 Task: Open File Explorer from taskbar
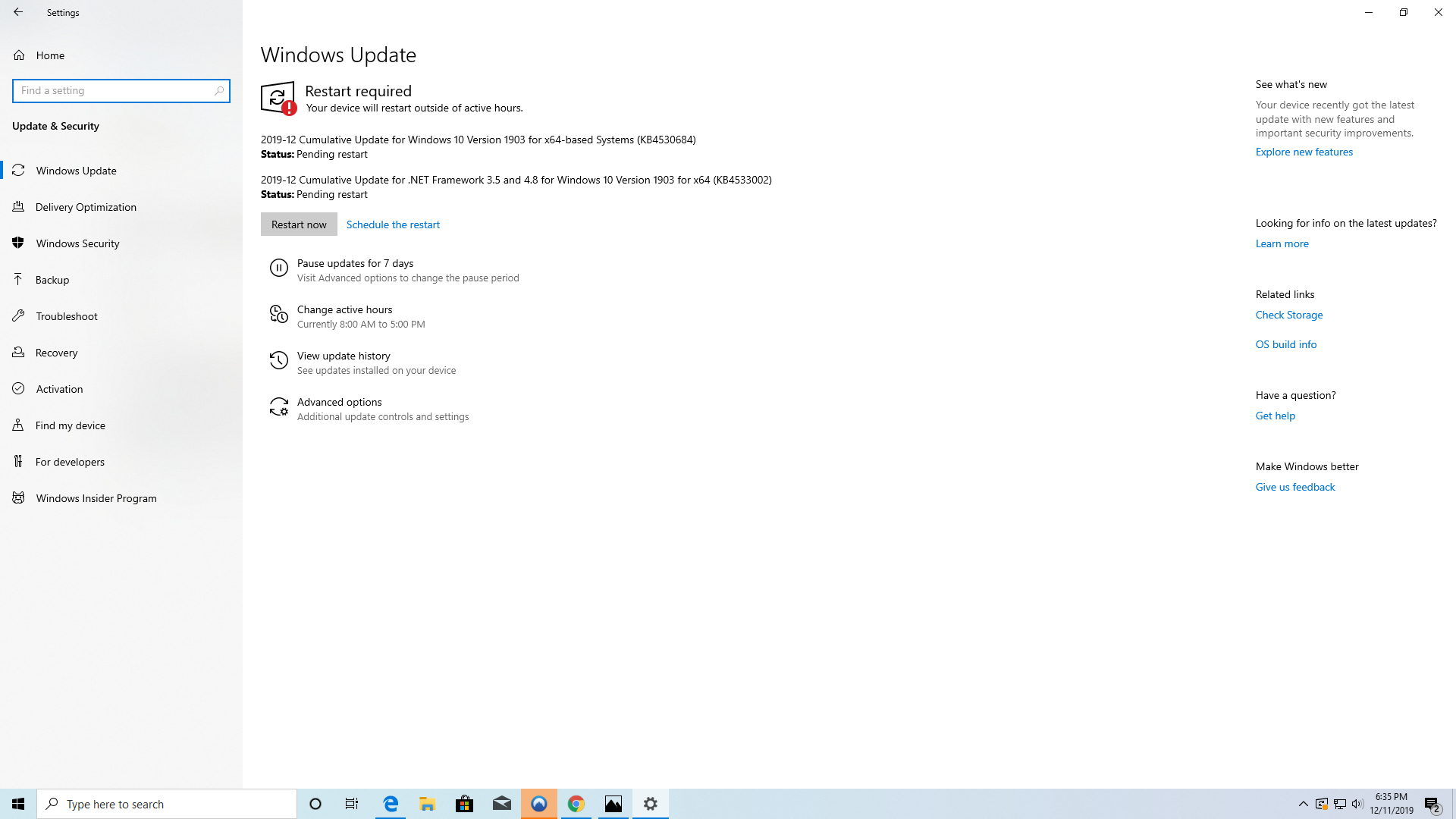428,804
